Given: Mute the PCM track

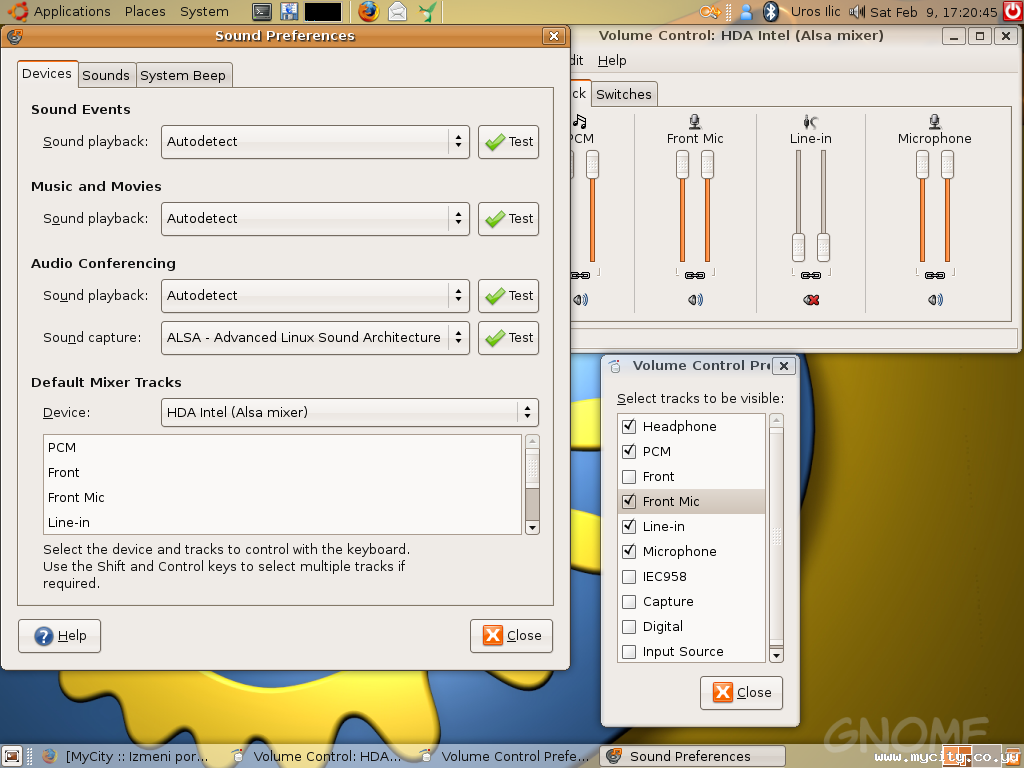Looking at the screenshot, I should click(x=580, y=300).
